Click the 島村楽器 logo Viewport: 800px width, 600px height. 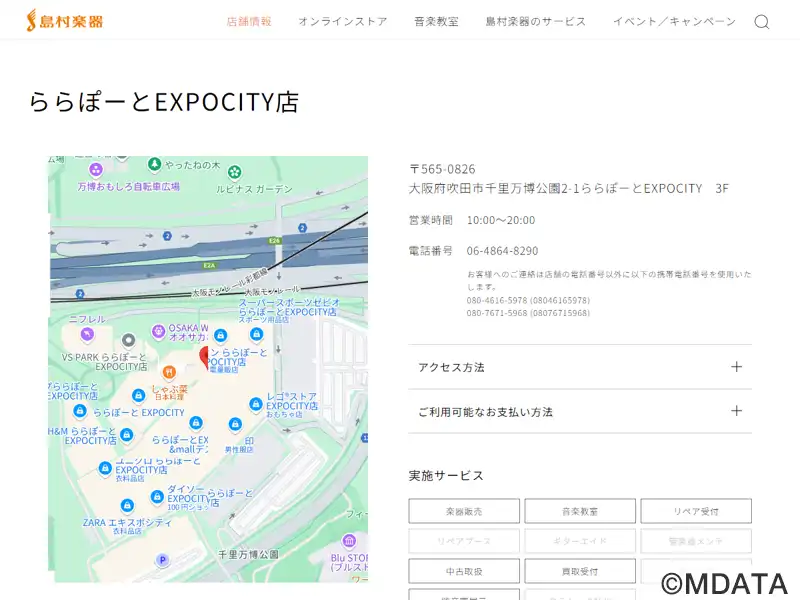(x=65, y=21)
